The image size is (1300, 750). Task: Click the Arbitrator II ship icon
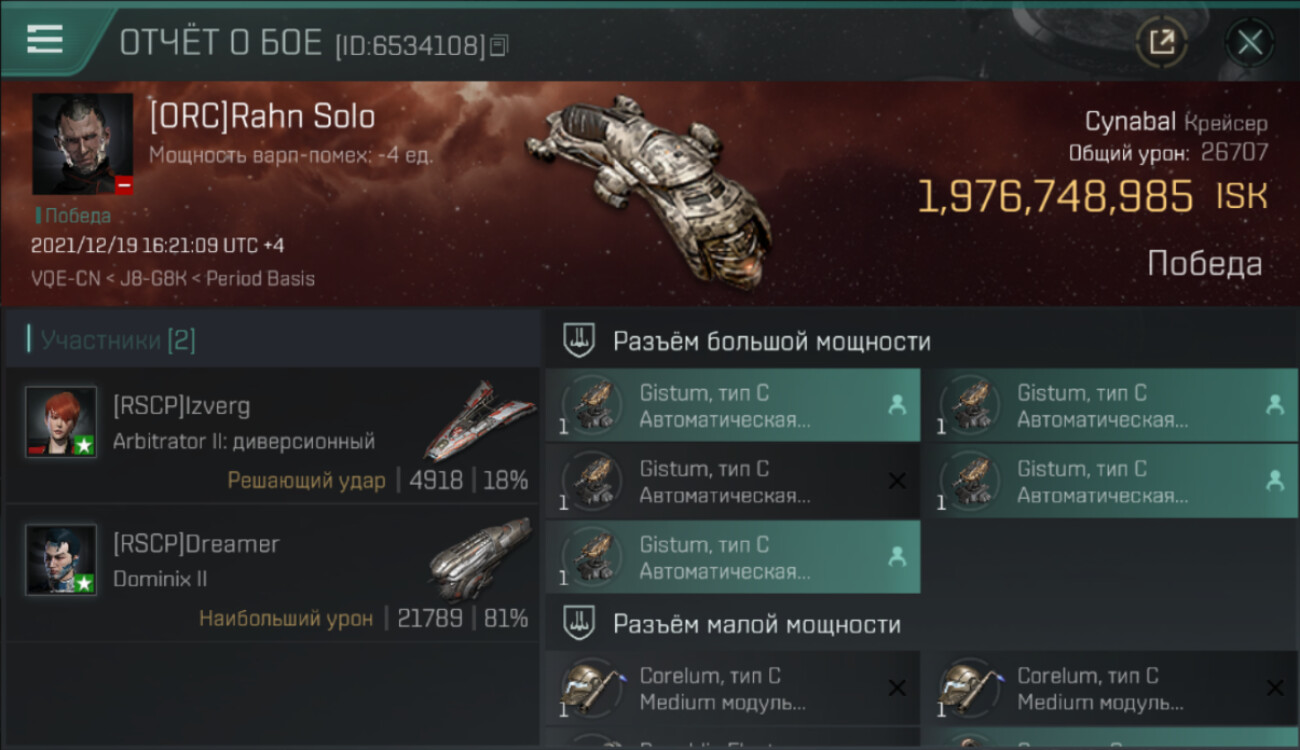tap(480, 418)
